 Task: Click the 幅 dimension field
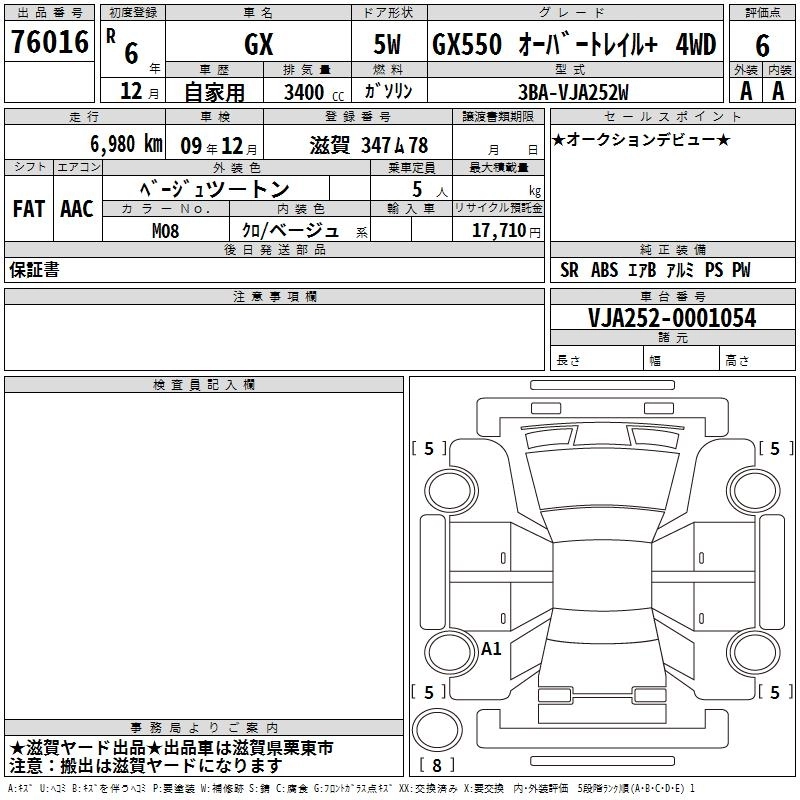pos(682,358)
